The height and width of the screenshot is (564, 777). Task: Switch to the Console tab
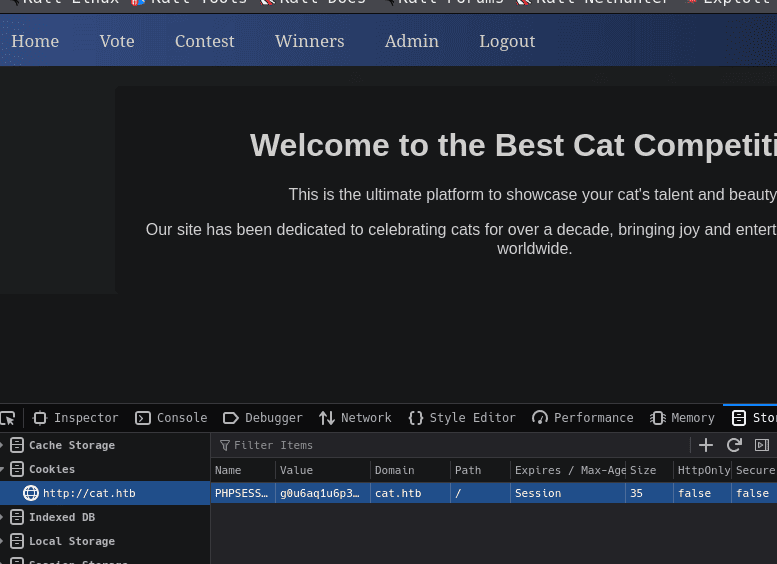[x=171, y=418]
